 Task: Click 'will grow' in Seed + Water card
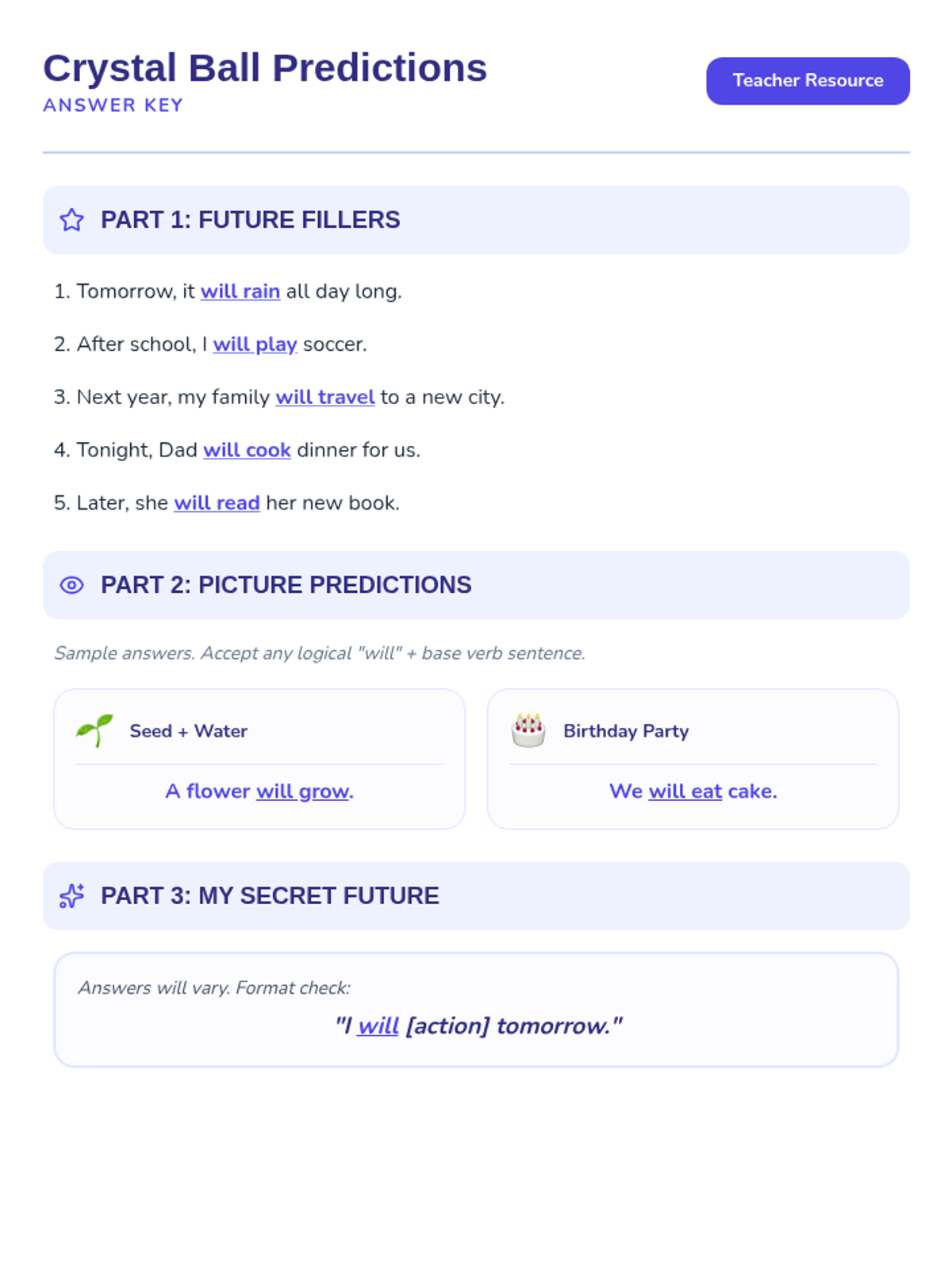(x=302, y=791)
